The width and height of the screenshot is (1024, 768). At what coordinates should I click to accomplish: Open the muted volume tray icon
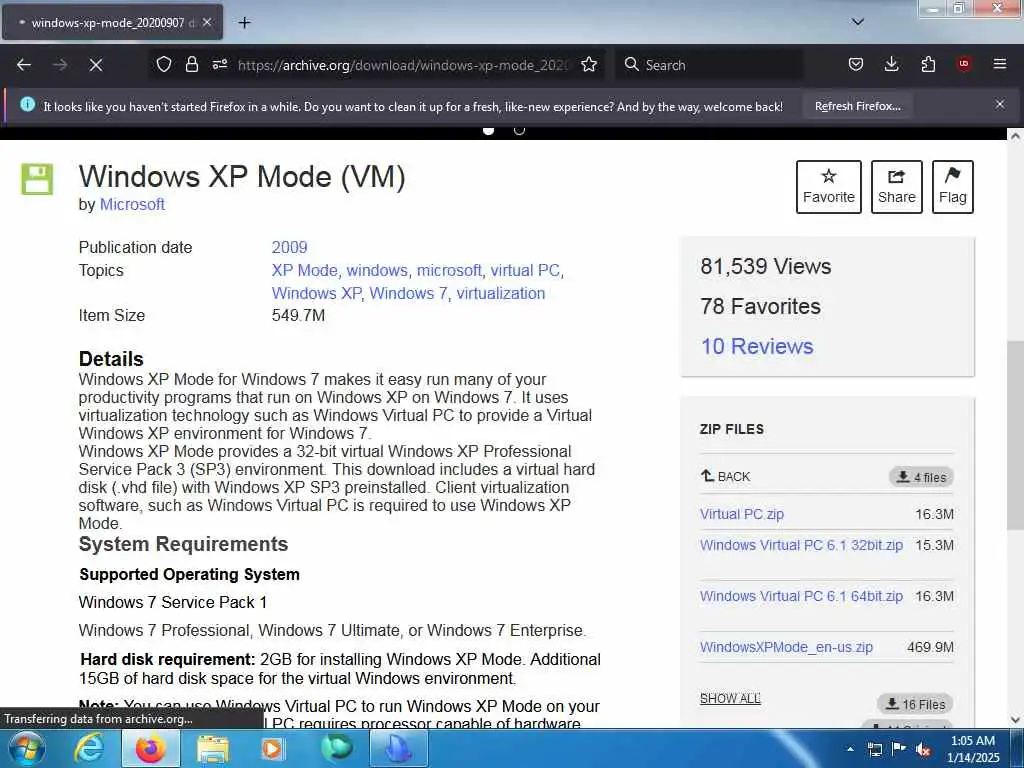(x=923, y=749)
